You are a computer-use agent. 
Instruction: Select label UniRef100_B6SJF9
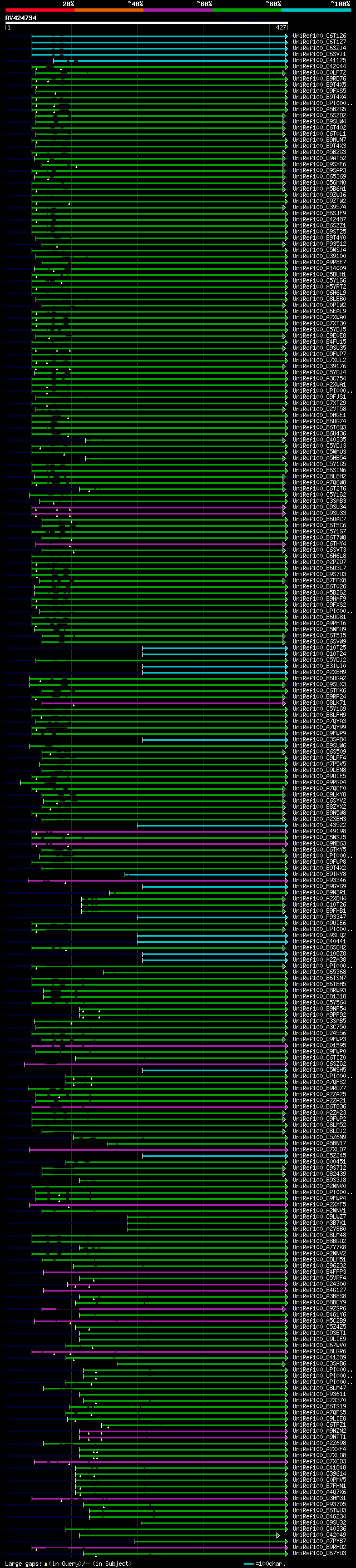(319, 213)
